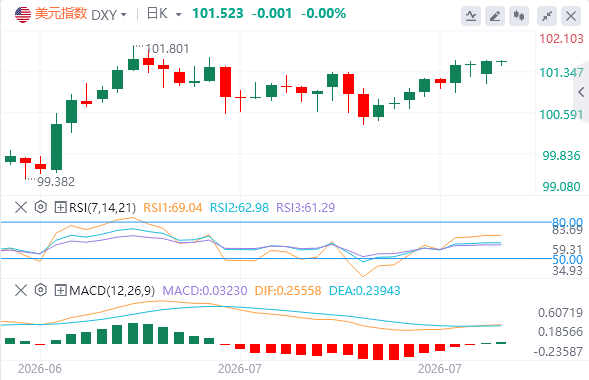Click the collapse fullscreen arrows icon
Viewport: 589px width, 380px height.
(547, 16)
